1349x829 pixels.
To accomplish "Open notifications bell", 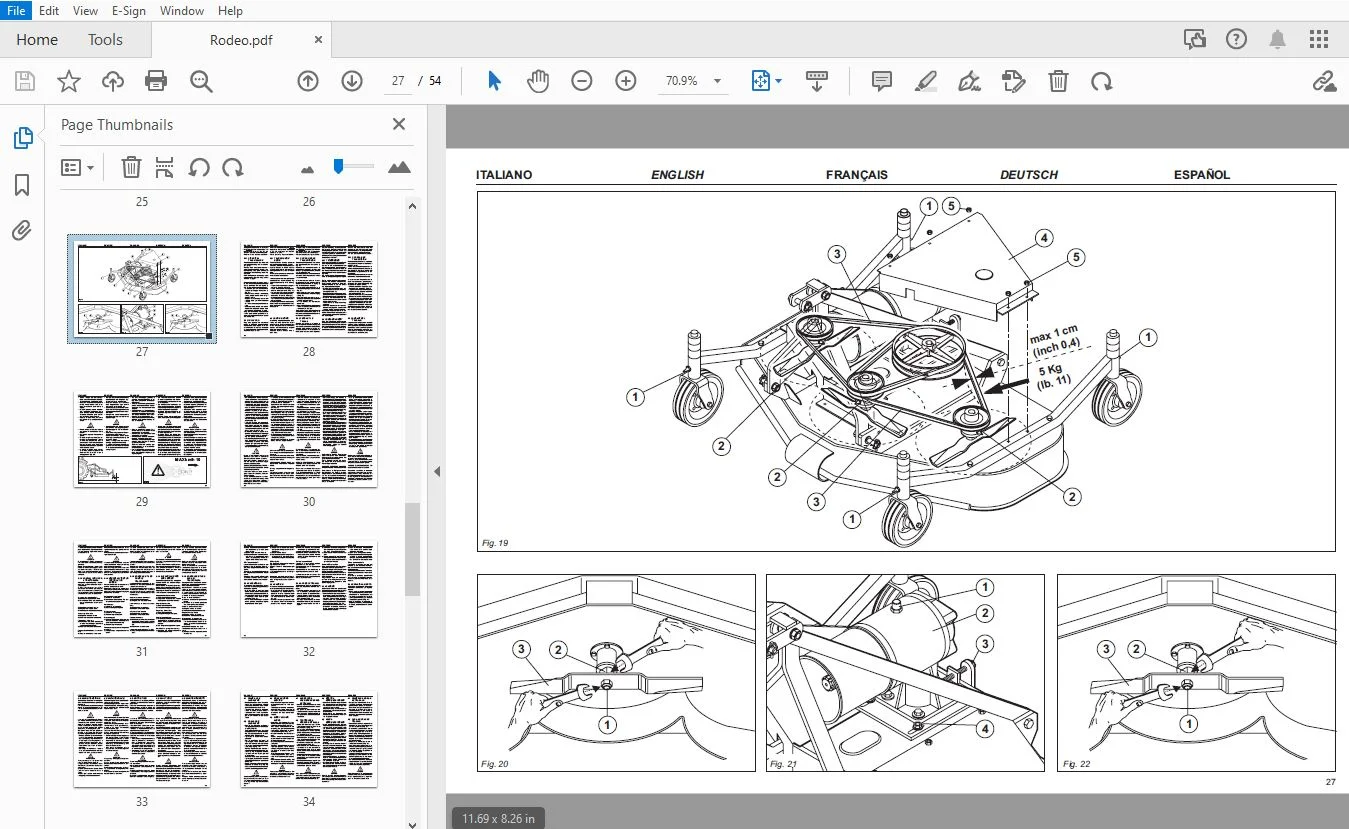I will pos(1278,40).
